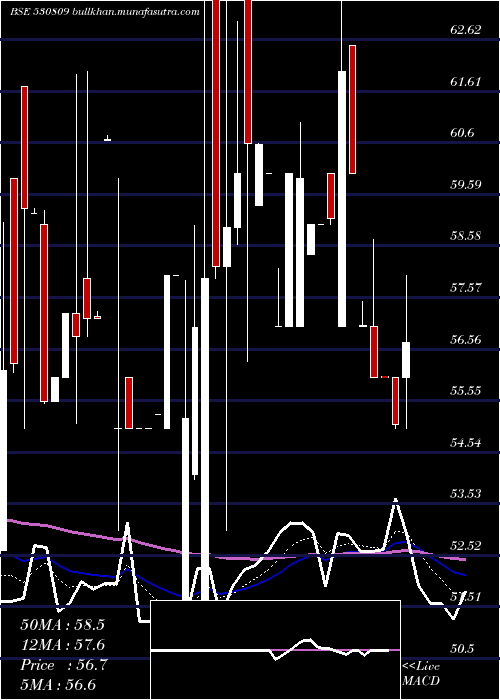The width and height of the screenshot is (500, 700).
Task: Click the Price : 56.7 readout
Action: pos(64,665)
